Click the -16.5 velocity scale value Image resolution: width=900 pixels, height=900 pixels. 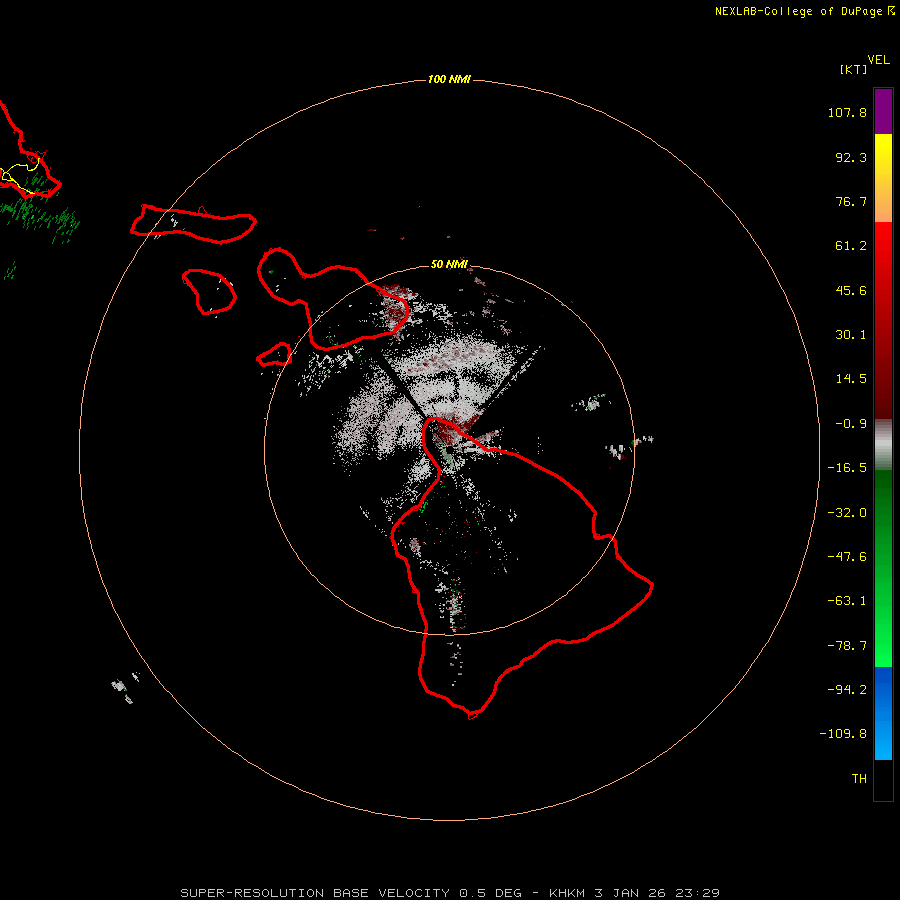click(847, 468)
